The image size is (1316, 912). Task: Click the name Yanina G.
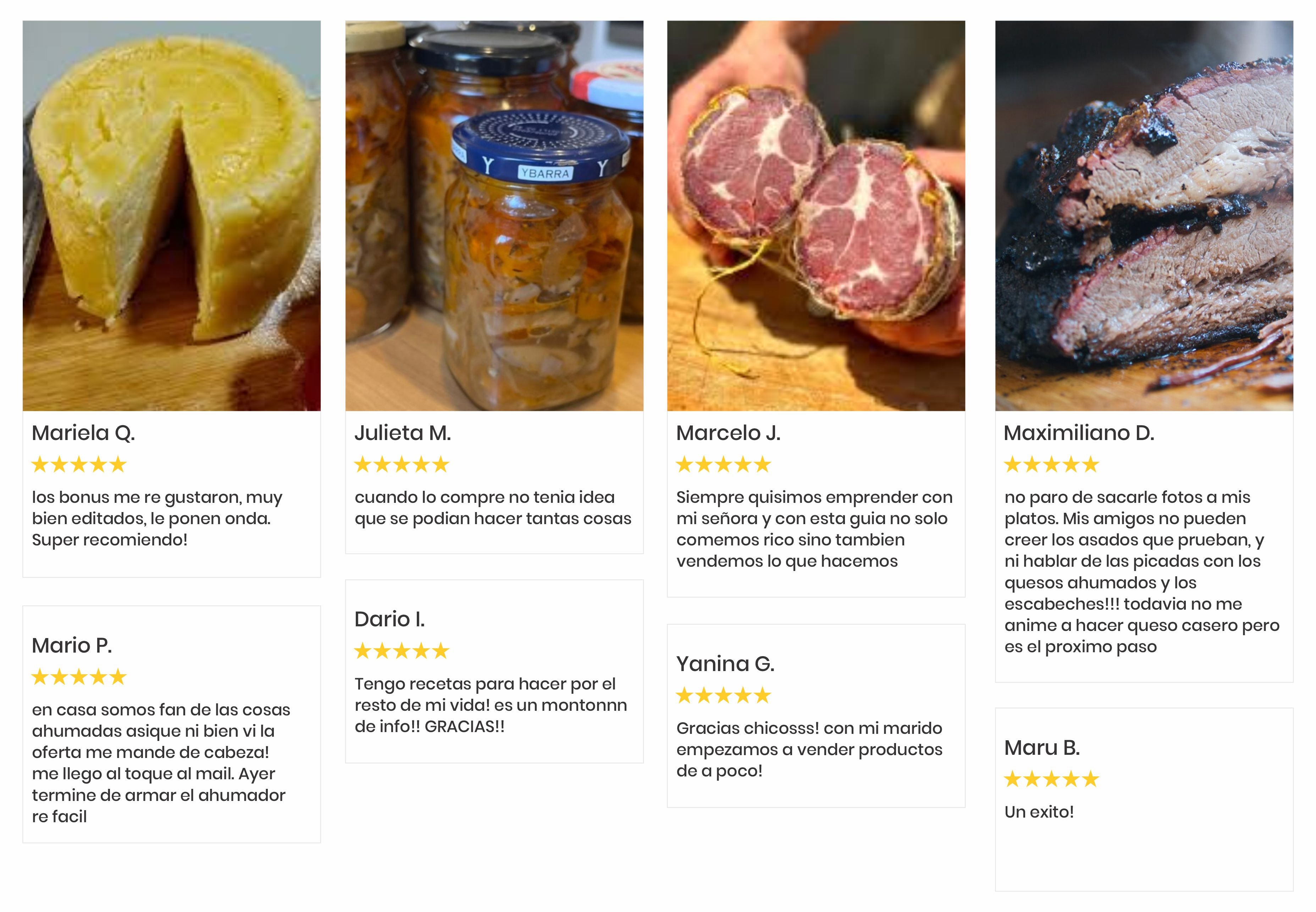[x=725, y=664]
